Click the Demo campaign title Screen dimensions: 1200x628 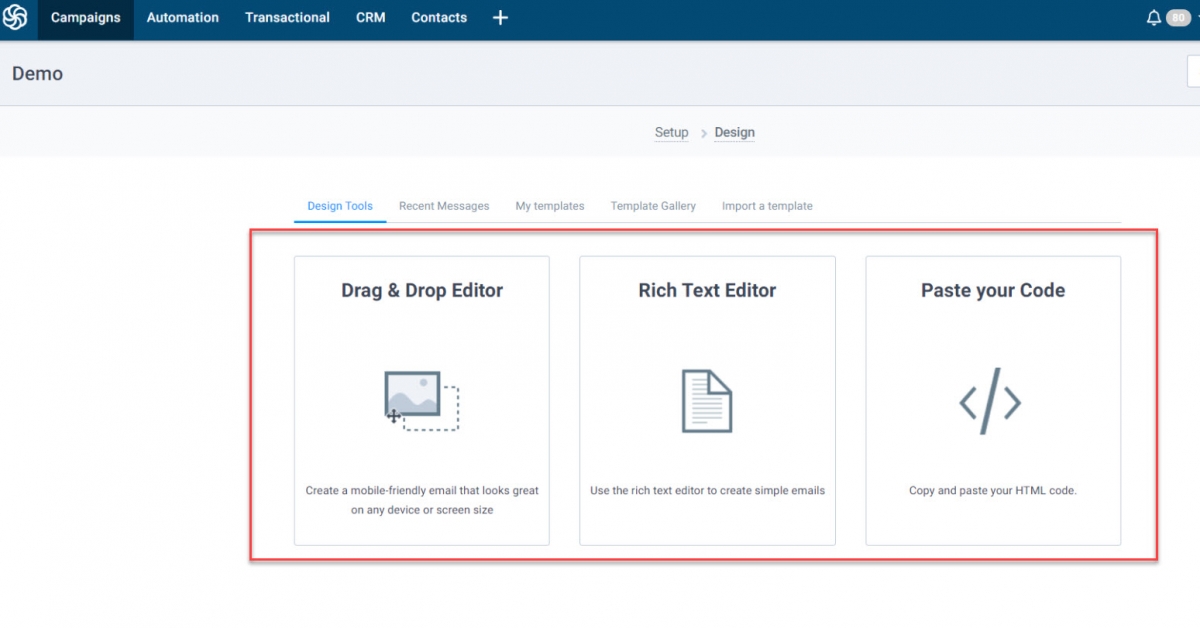37,73
